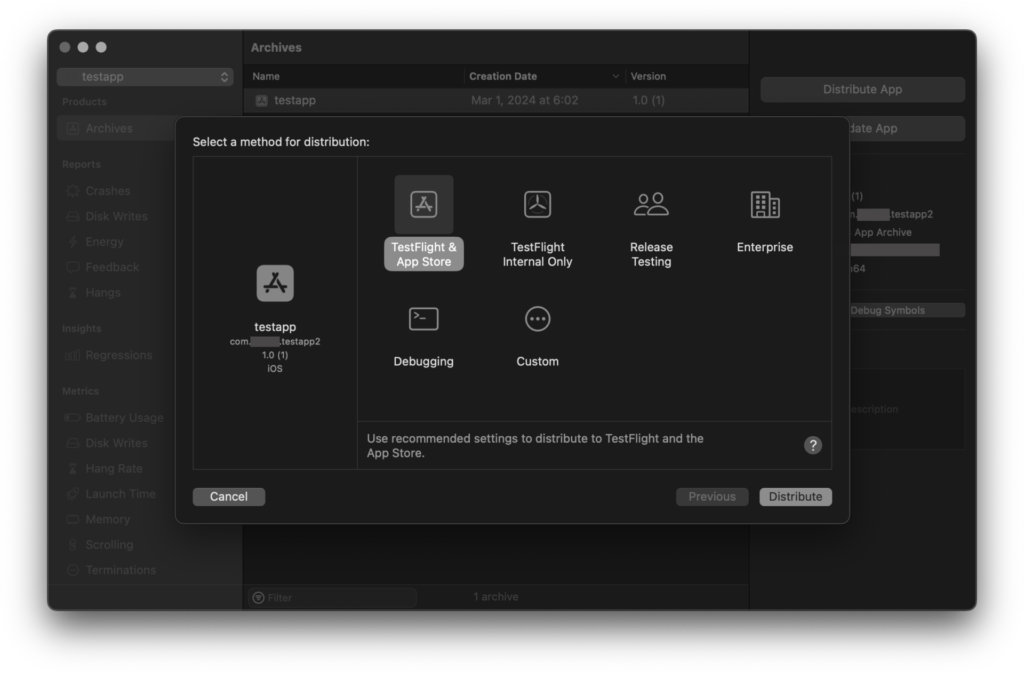Click the Energy bolt icon in the sidebar
This screenshot has width=1024, height=673.
coord(72,242)
